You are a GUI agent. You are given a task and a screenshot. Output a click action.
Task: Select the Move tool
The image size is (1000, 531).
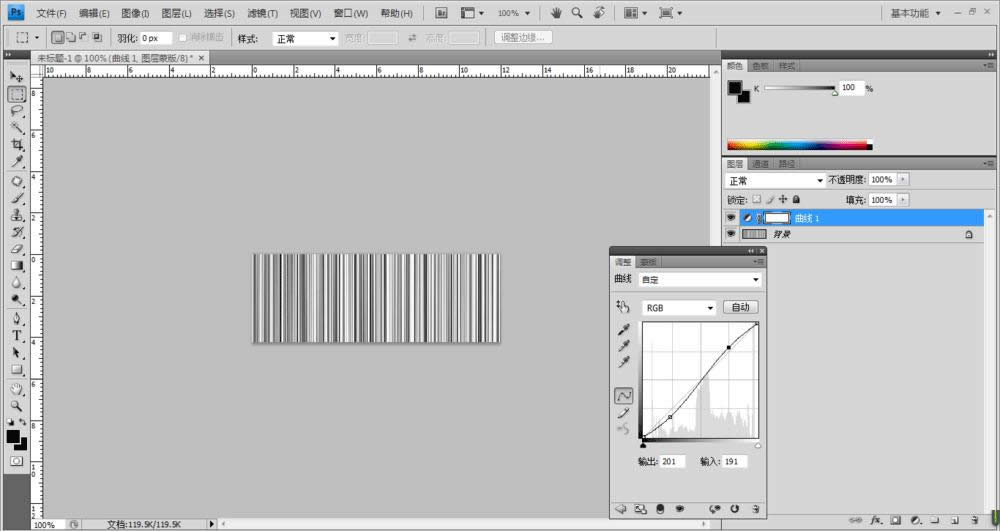pos(17,77)
